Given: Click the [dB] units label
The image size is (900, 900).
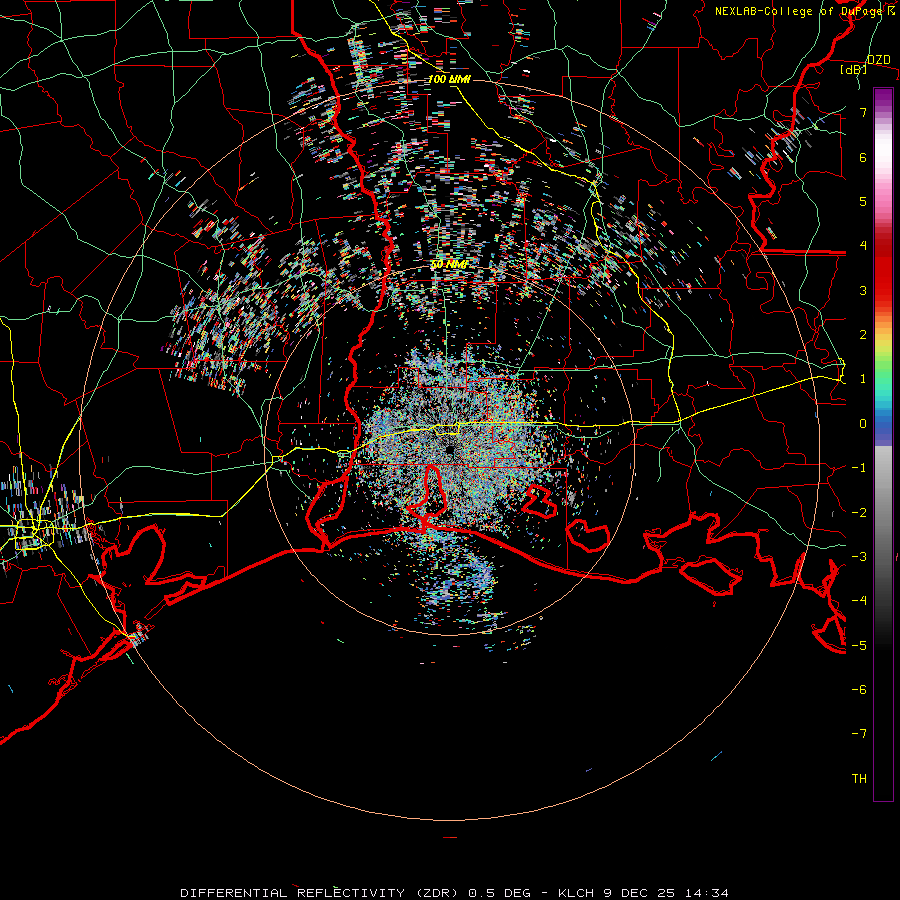Looking at the screenshot, I should click(x=853, y=69).
